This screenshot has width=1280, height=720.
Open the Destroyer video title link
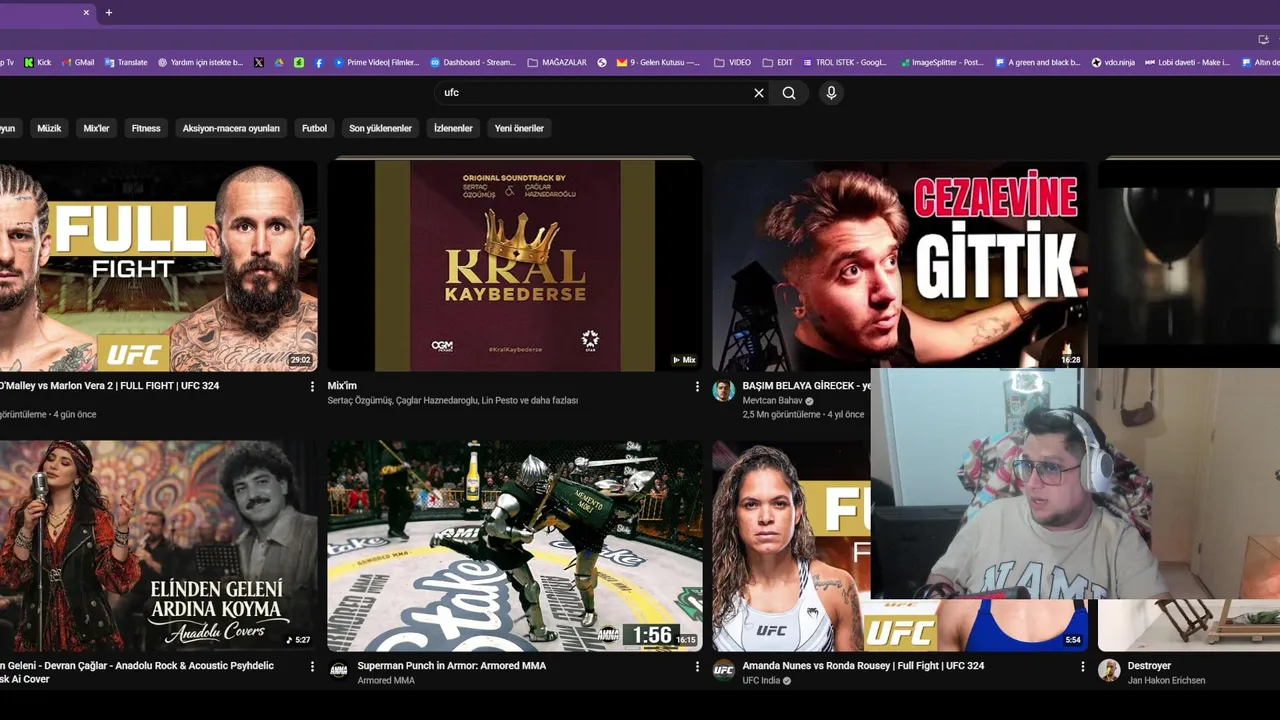coord(1149,666)
